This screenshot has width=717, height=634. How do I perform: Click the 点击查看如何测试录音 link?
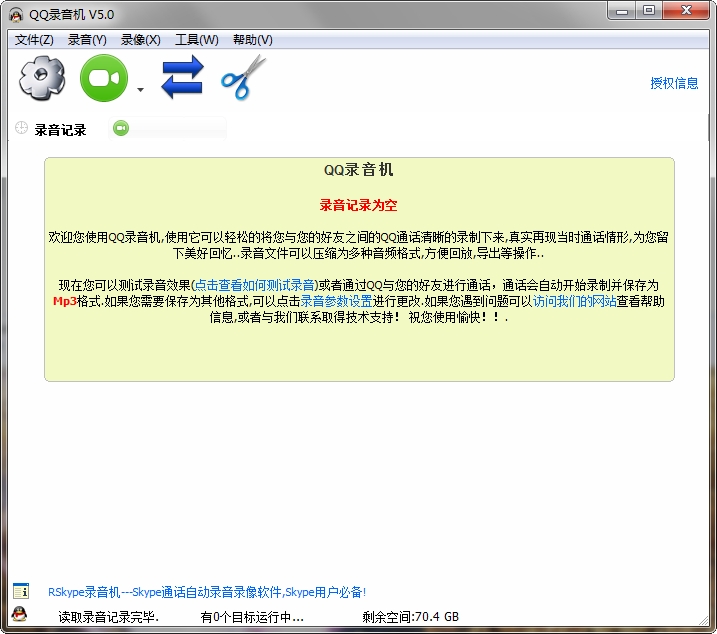(x=254, y=285)
